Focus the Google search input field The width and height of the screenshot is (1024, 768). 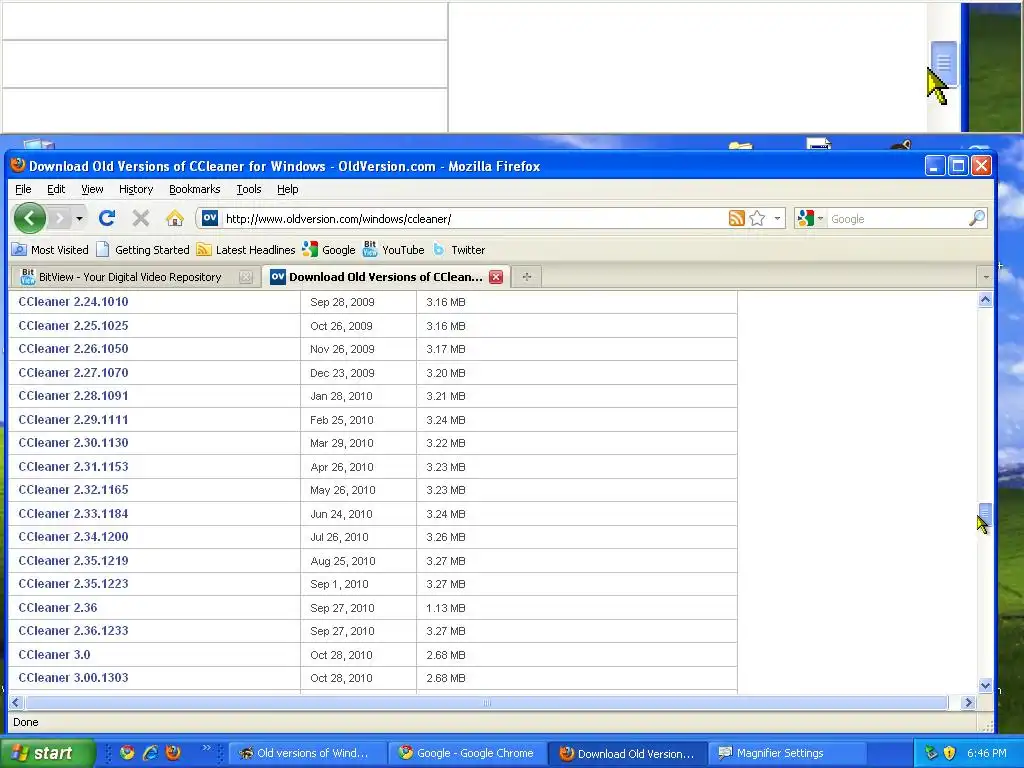[x=897, y=219]
